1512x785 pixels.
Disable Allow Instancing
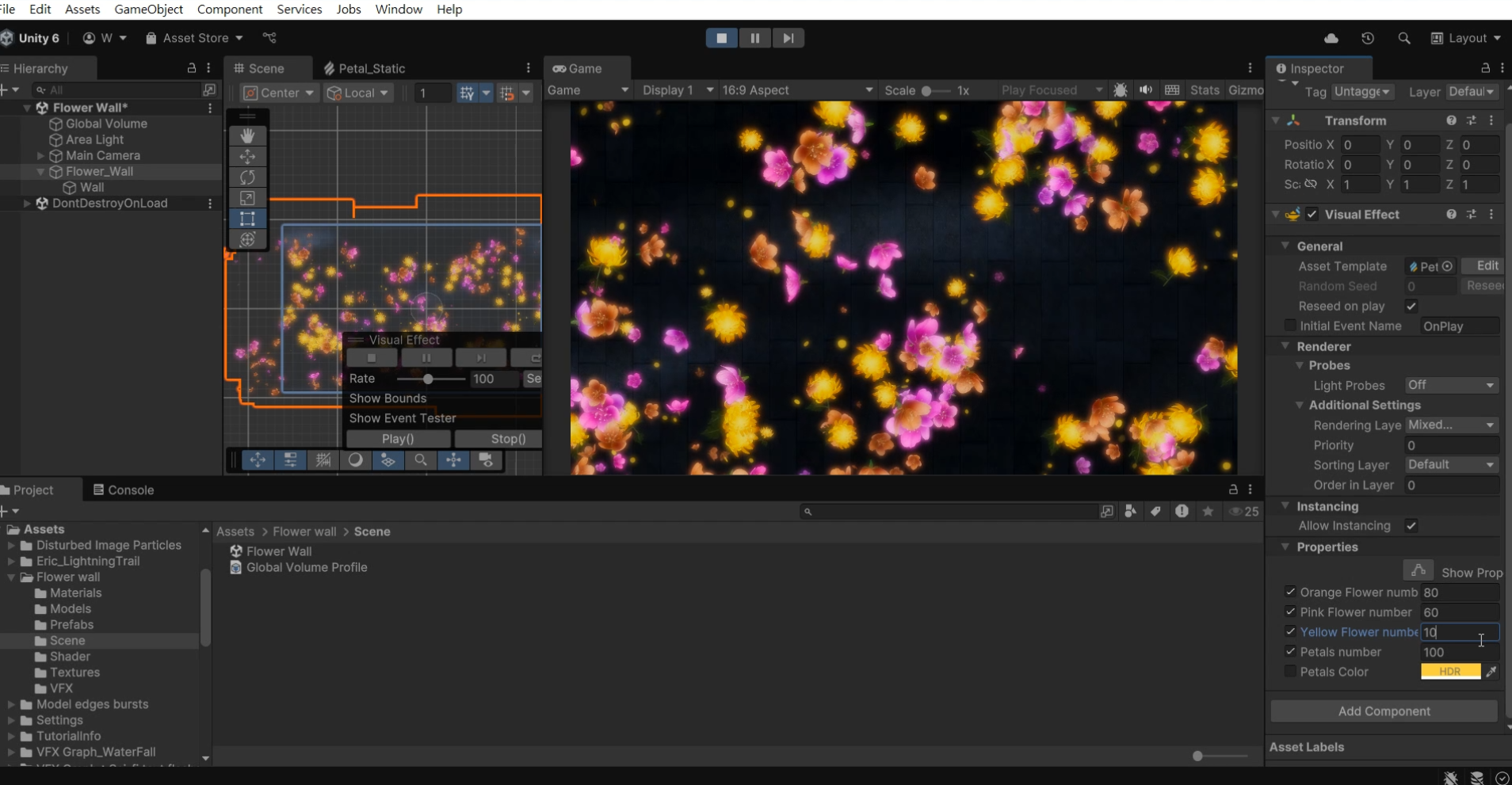pos(1411,526)
